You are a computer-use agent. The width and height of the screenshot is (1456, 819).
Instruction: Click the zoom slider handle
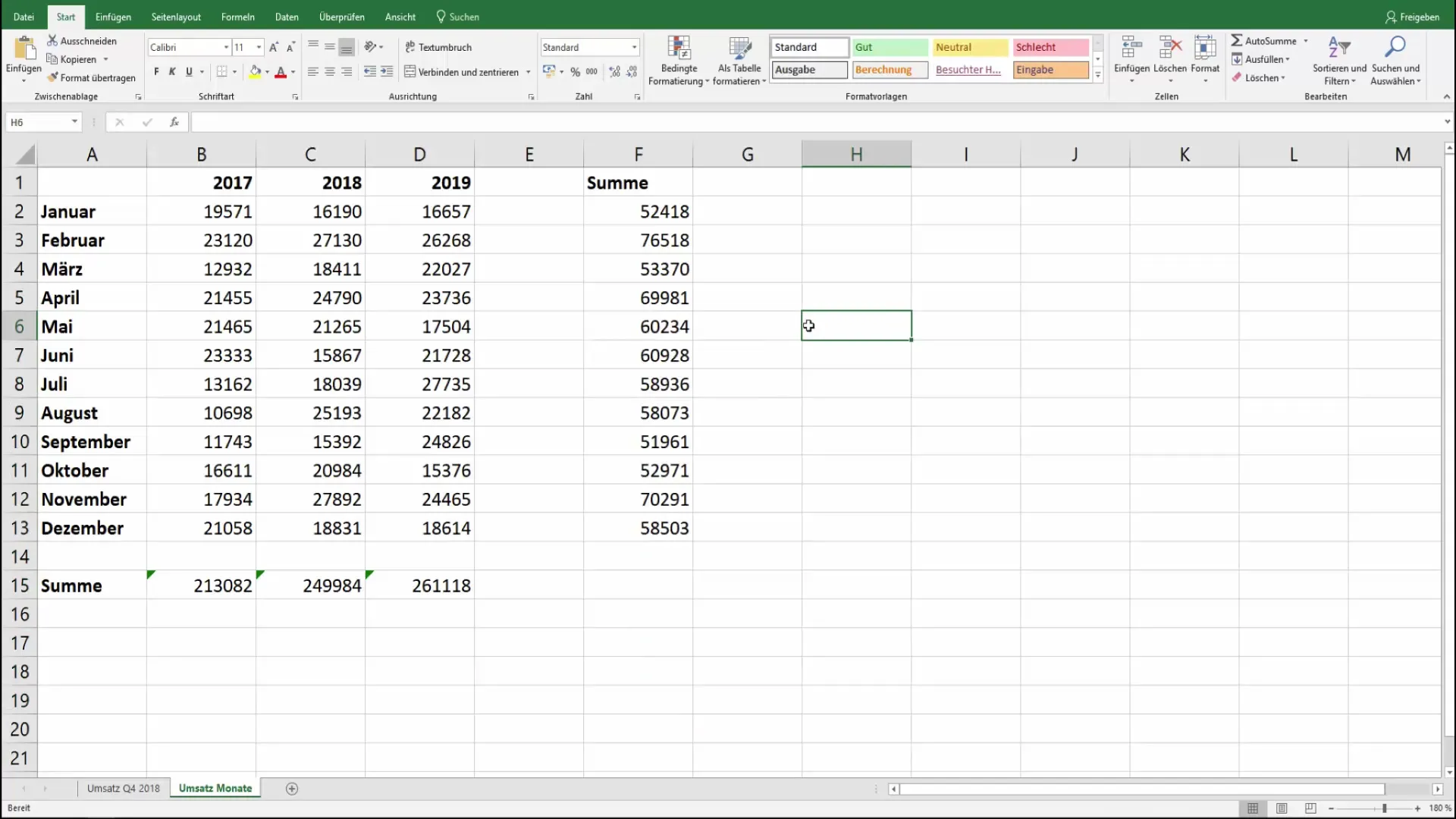(x=1384, y=808)
